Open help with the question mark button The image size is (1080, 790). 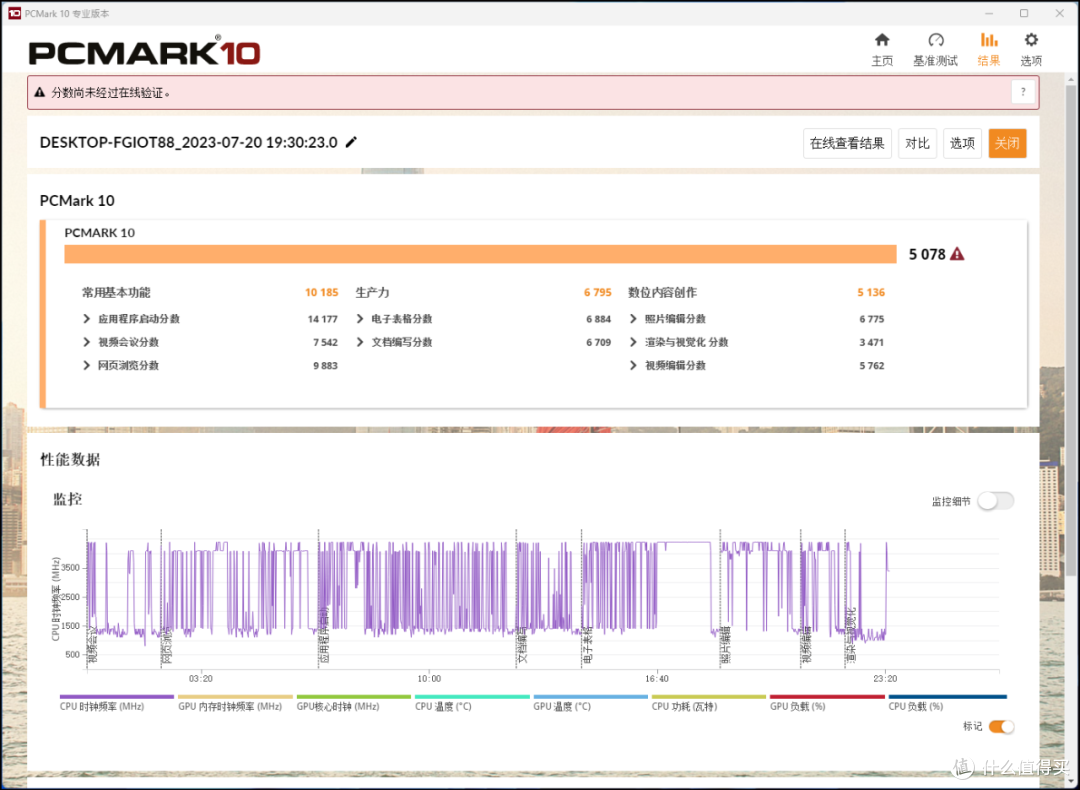1023,92
